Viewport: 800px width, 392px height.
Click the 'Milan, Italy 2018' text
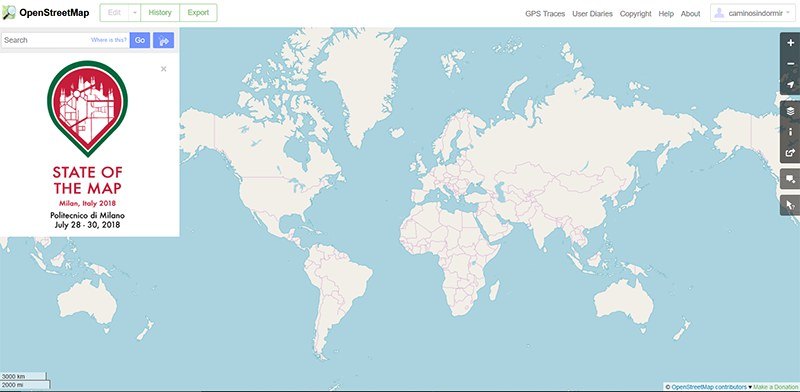point(87,204)
